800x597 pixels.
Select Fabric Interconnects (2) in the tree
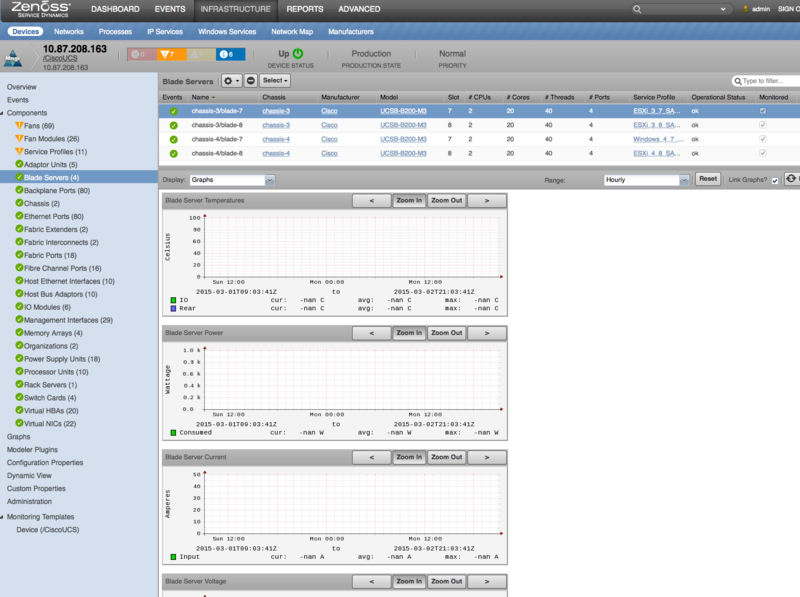click(x=61, y=242)
